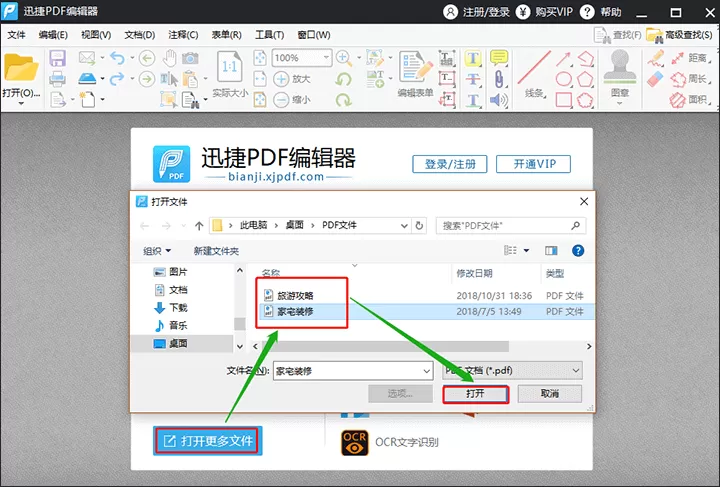Viewport: 720px width, 487px height.
Task: Click the search PDF文件 input field
Action: point(511,225)
